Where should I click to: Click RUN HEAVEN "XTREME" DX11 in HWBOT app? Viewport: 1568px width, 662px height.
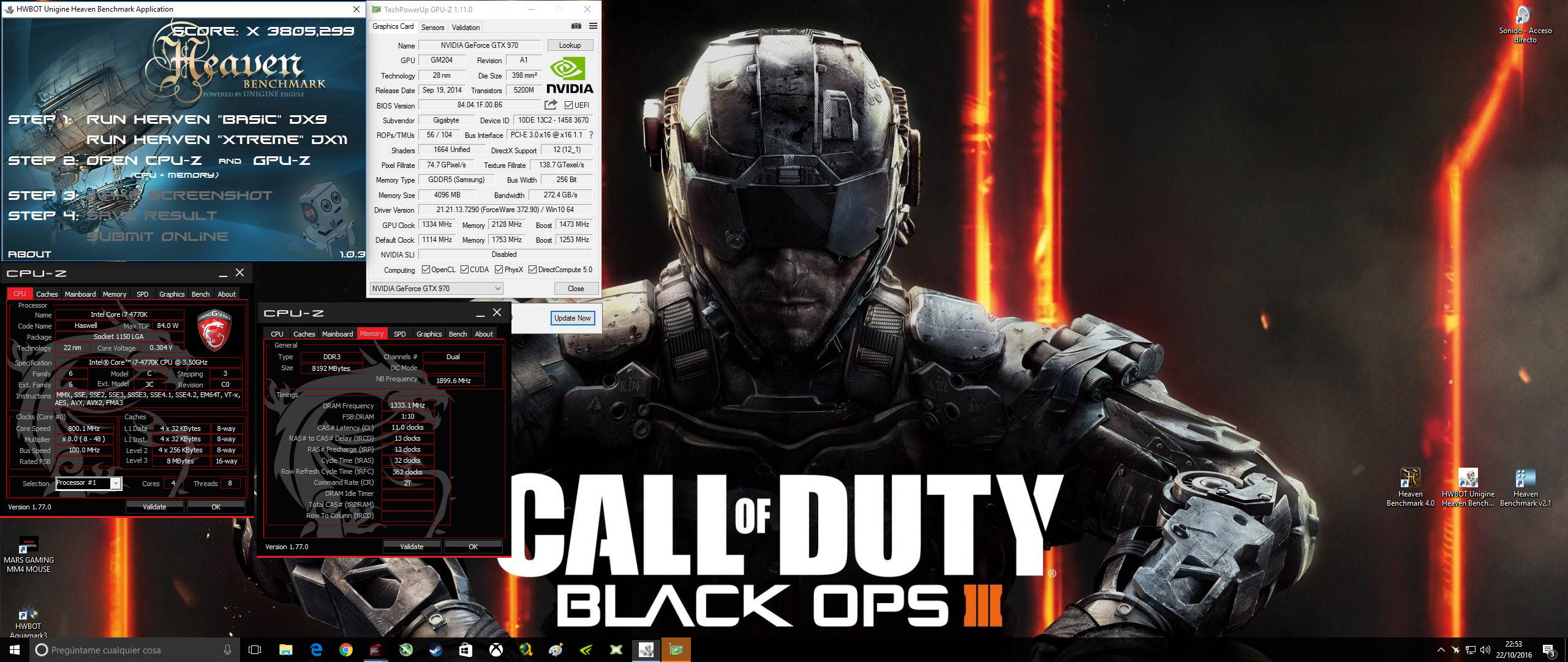(217, 140)
